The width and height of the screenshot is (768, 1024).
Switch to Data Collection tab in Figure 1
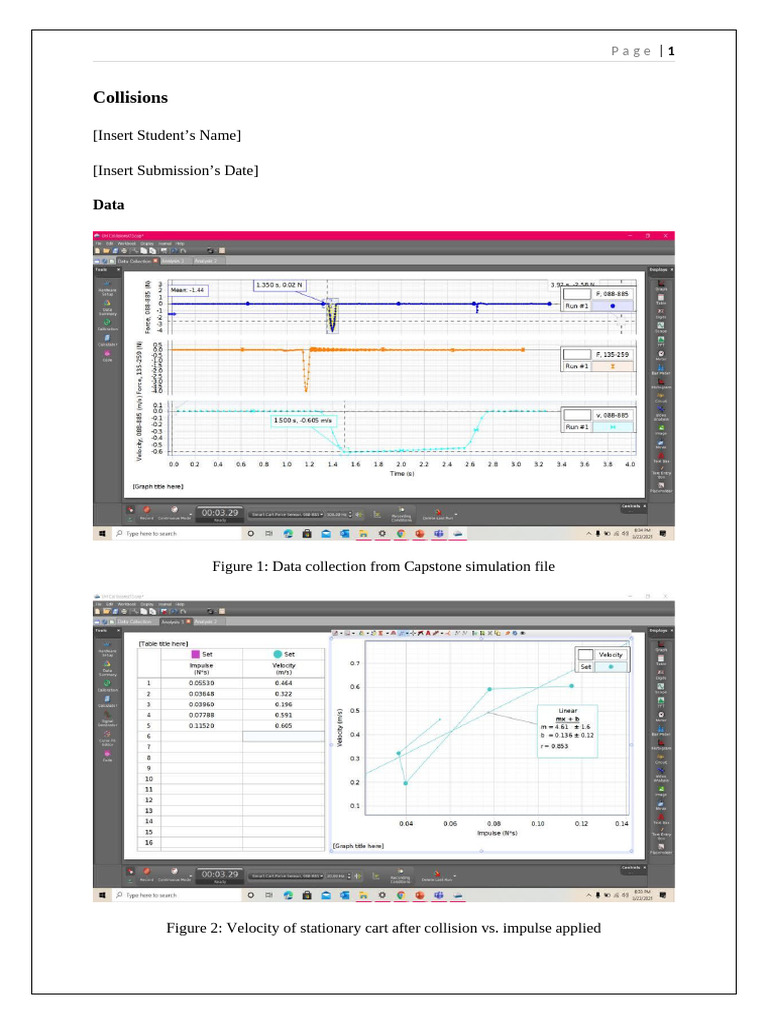pyautogui.click(x=137, y=261)
